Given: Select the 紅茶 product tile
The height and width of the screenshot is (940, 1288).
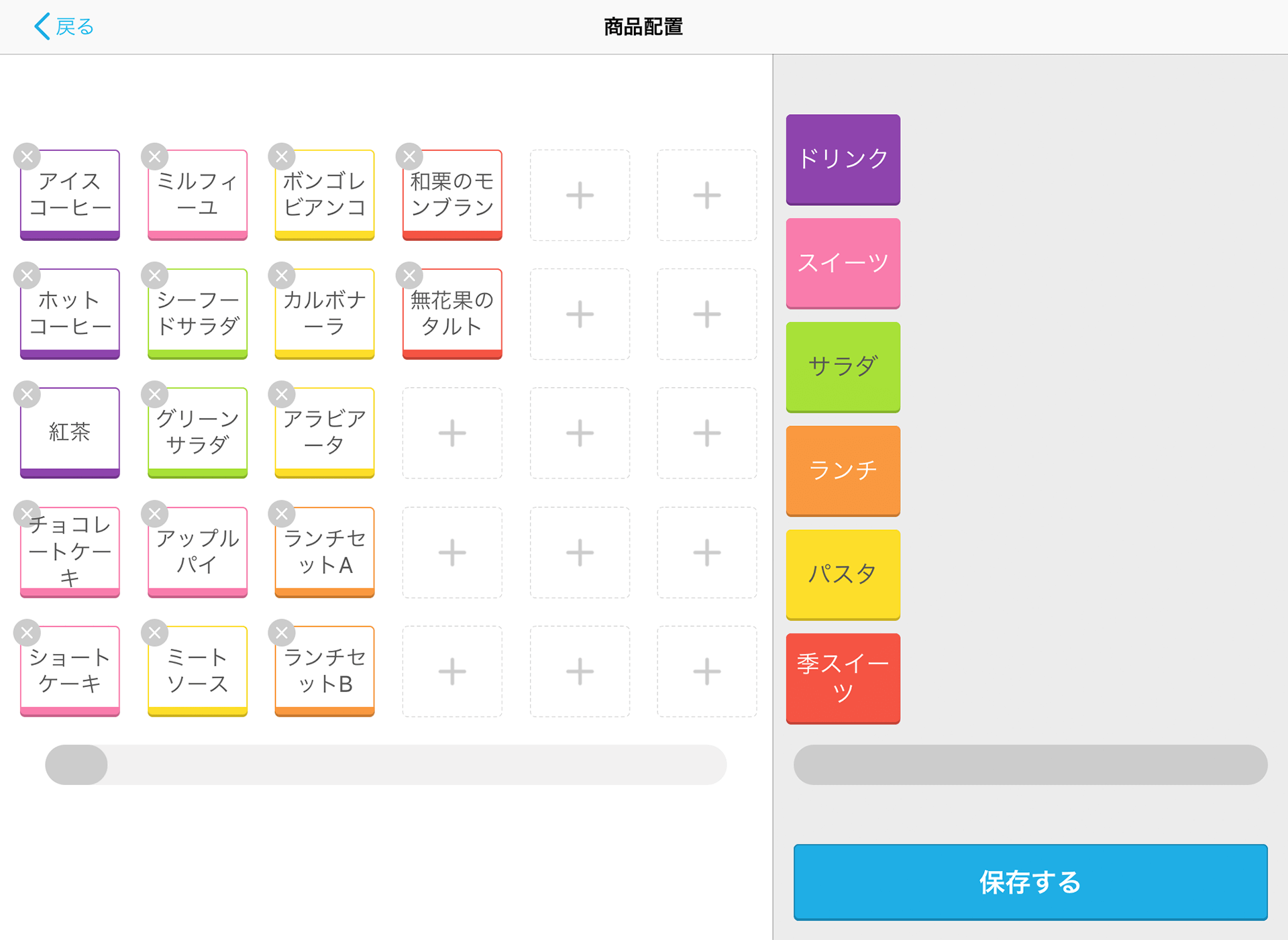Looking at the screenshot, I should tap(70, 433).
